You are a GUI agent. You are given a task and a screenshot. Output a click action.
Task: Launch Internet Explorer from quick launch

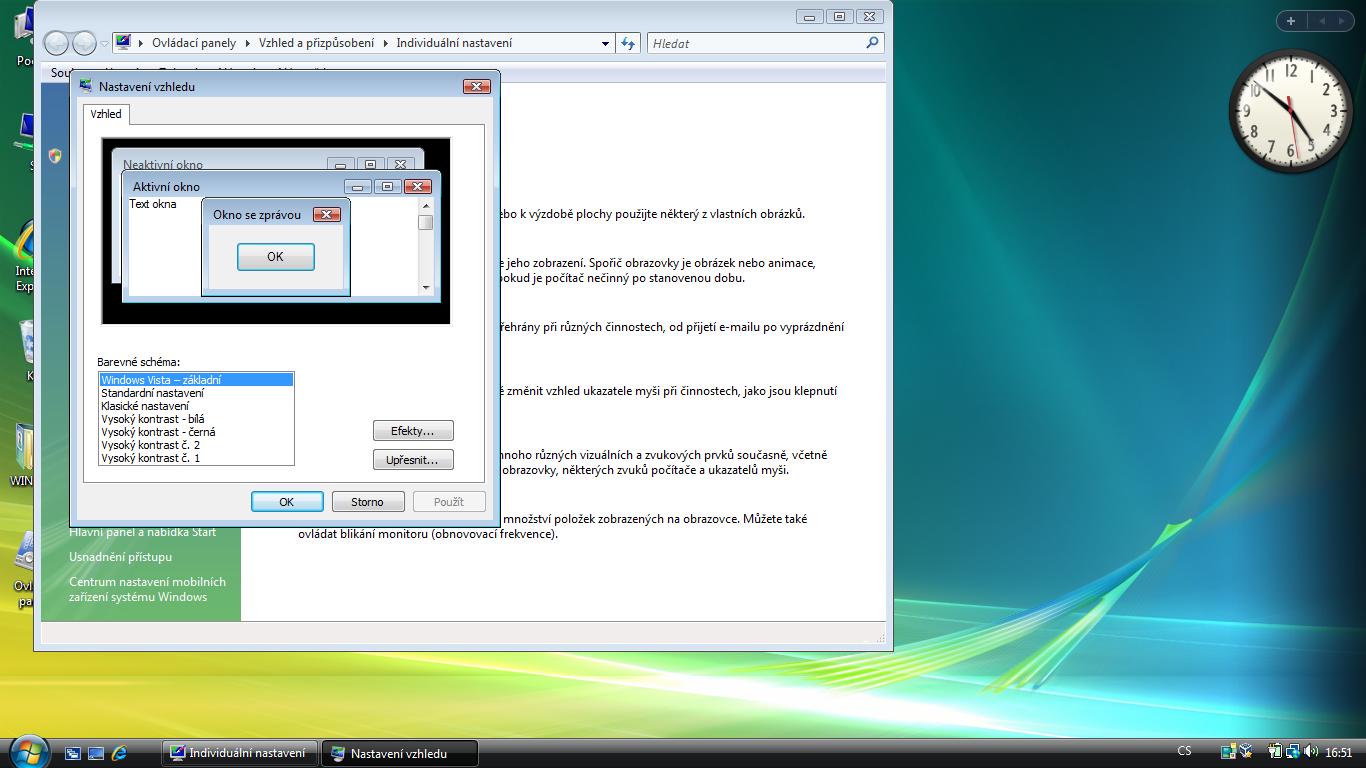tap(120, 753)
